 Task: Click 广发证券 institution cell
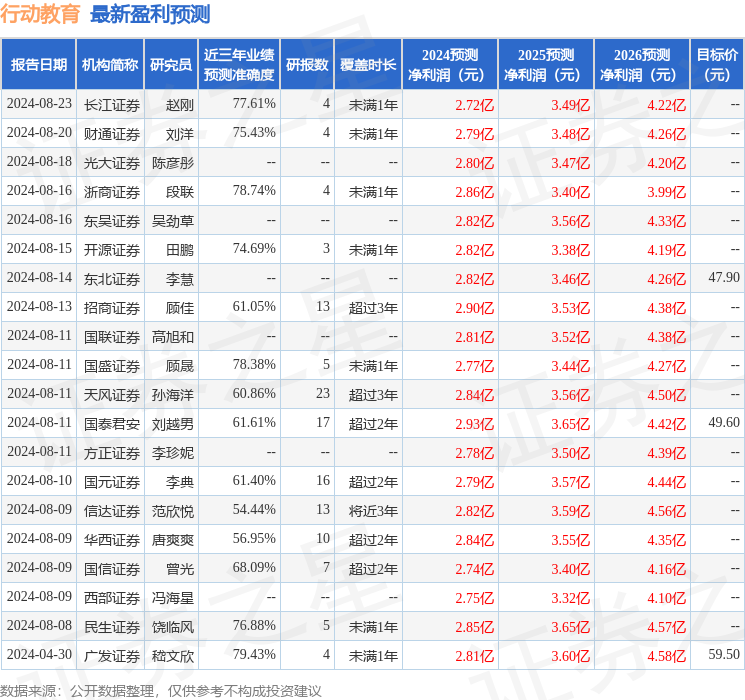[112, 656]
